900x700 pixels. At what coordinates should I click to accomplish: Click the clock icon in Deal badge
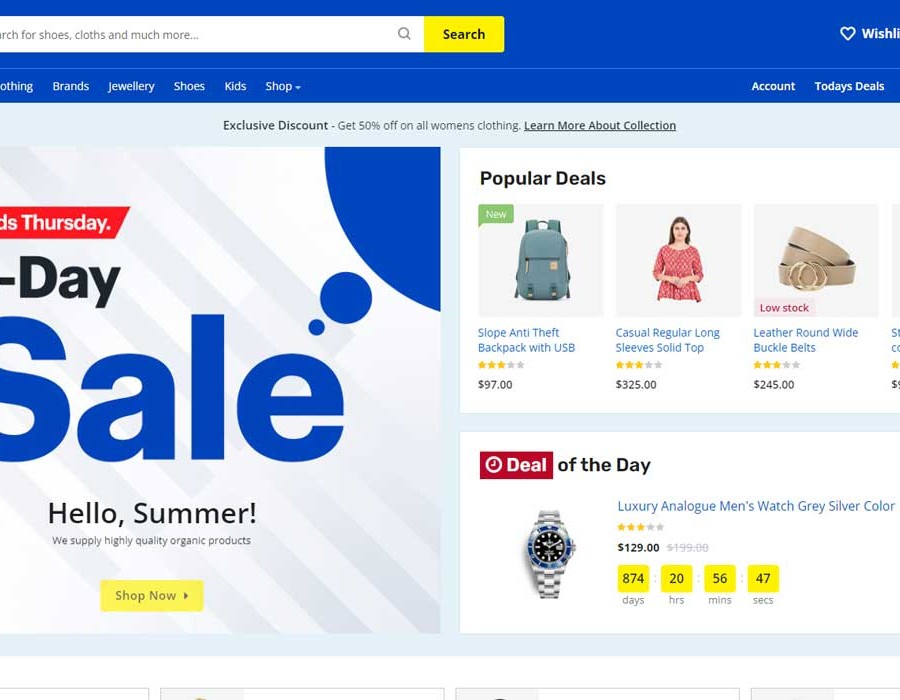pyautogui.click(x=494, y=465)
